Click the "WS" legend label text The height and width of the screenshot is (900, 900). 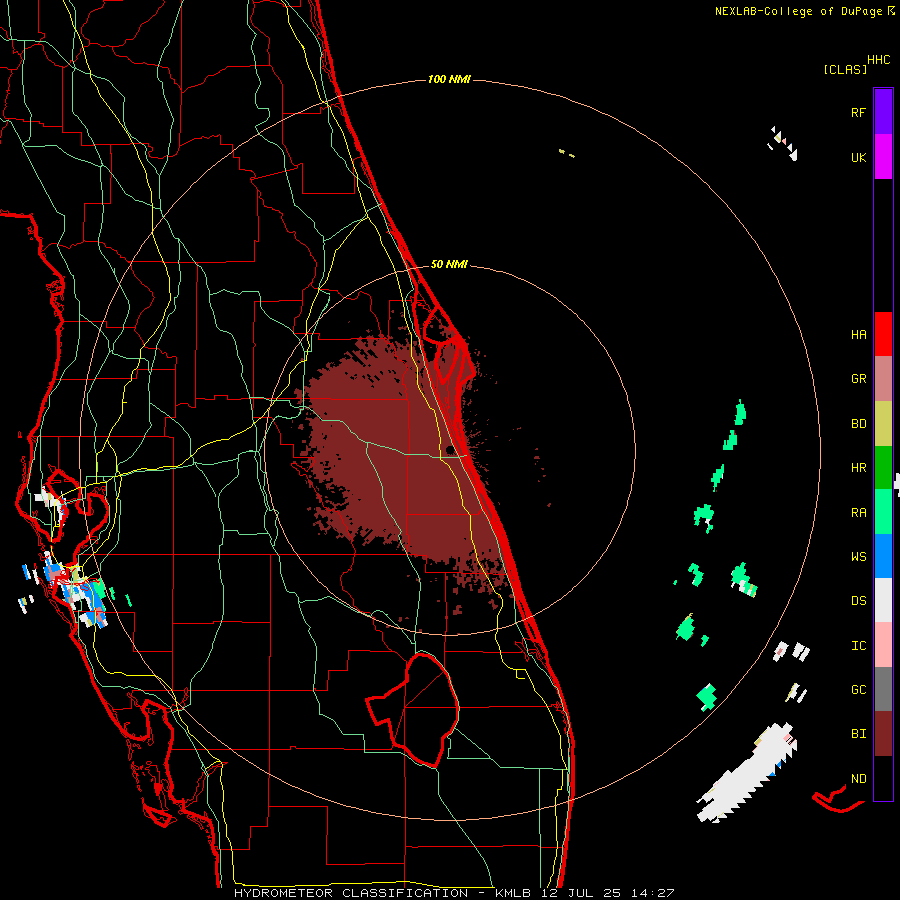pyautogui.click(x=858, y=557)
